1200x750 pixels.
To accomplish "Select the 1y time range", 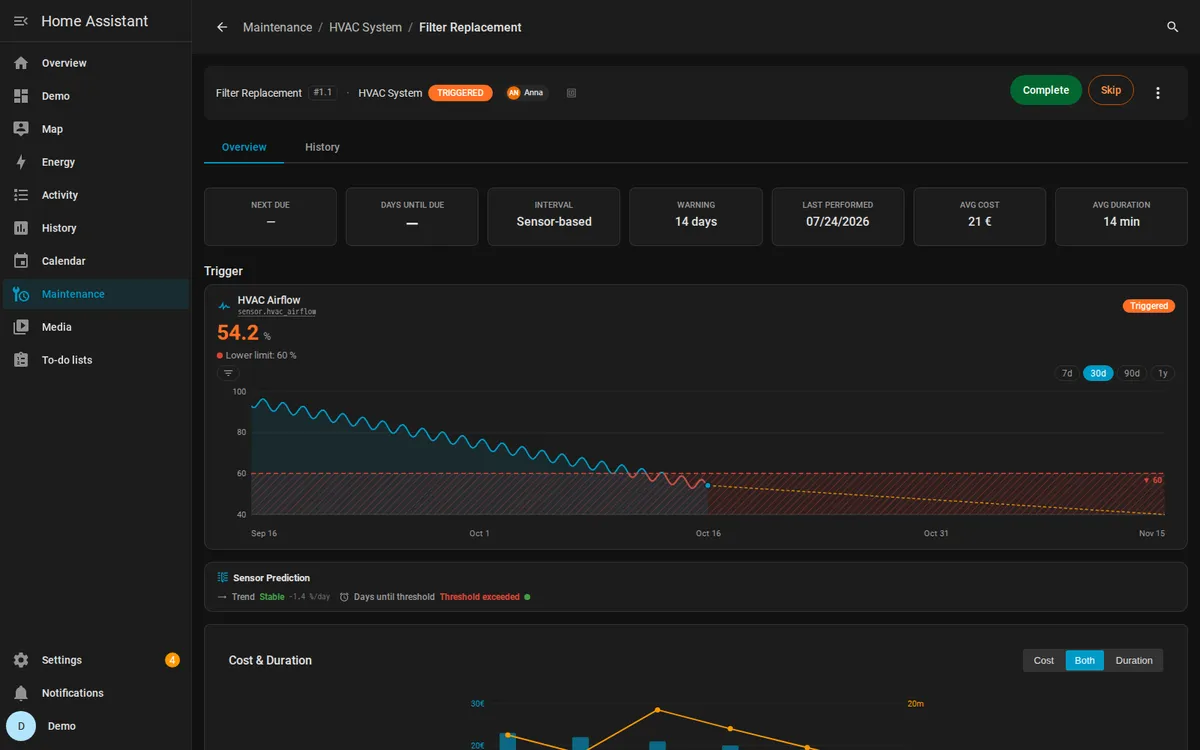I will pos(1162,373).
